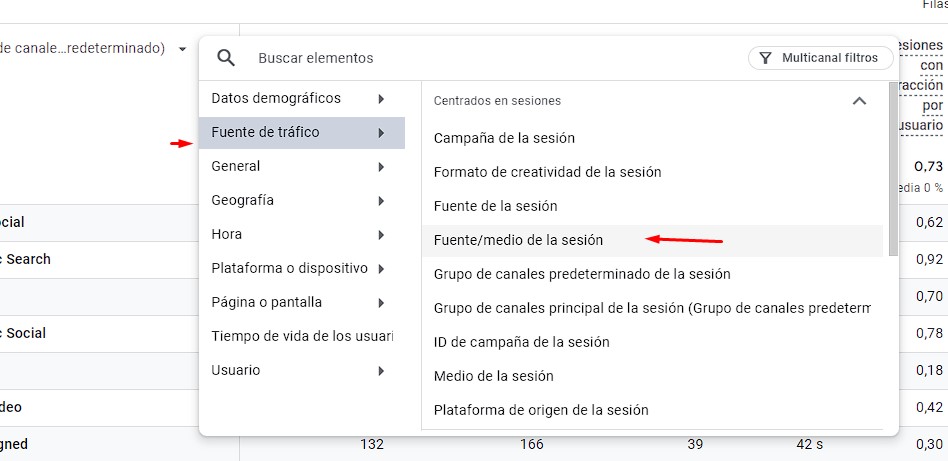Type in the Buscar elementos field

[480, 58]
